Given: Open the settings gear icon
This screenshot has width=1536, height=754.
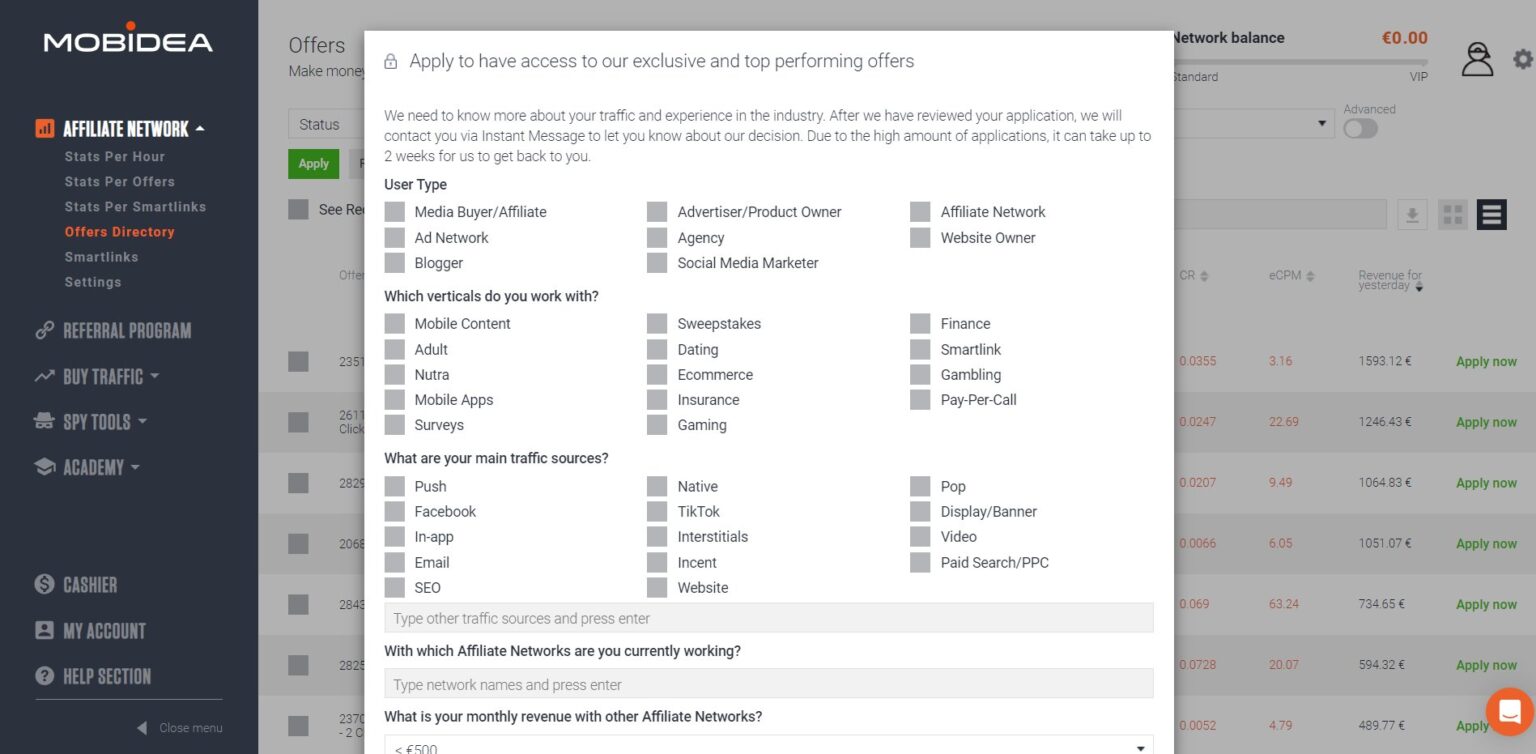Looking at the screenshot, I should pos(1522,60).
